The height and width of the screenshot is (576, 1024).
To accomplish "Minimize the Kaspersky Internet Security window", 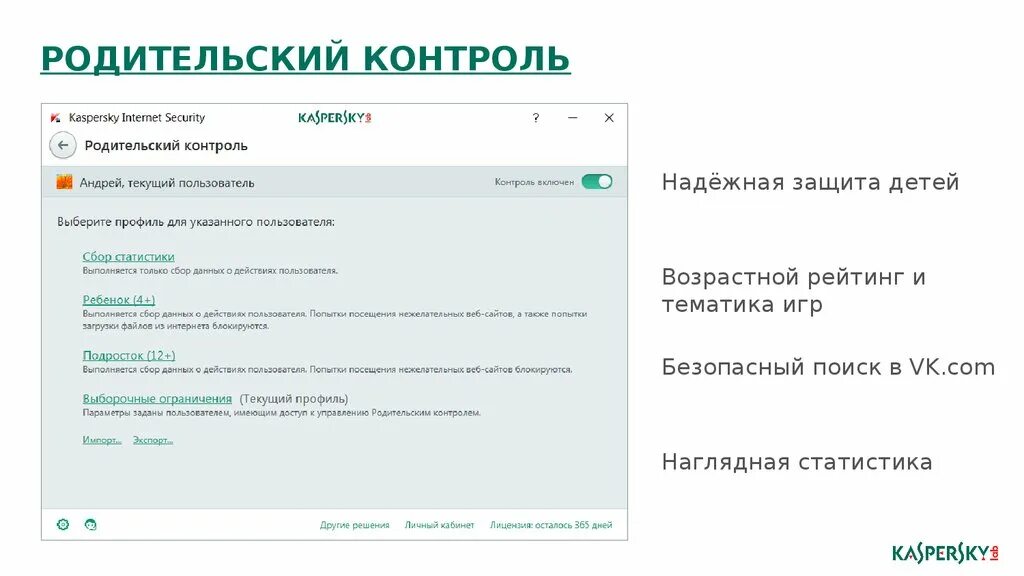I will (573, 118).
